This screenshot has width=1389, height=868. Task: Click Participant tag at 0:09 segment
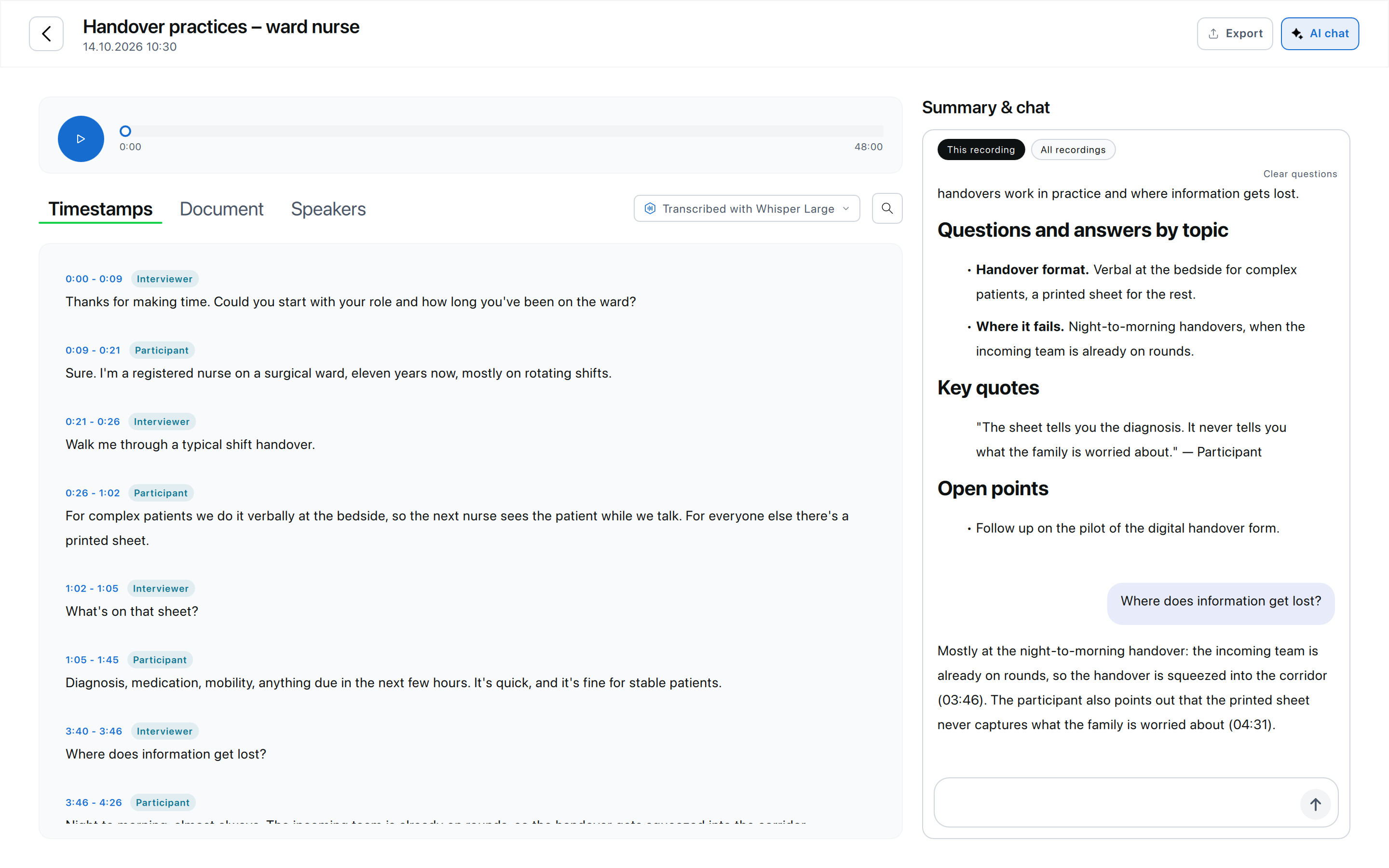click(162, 350)
